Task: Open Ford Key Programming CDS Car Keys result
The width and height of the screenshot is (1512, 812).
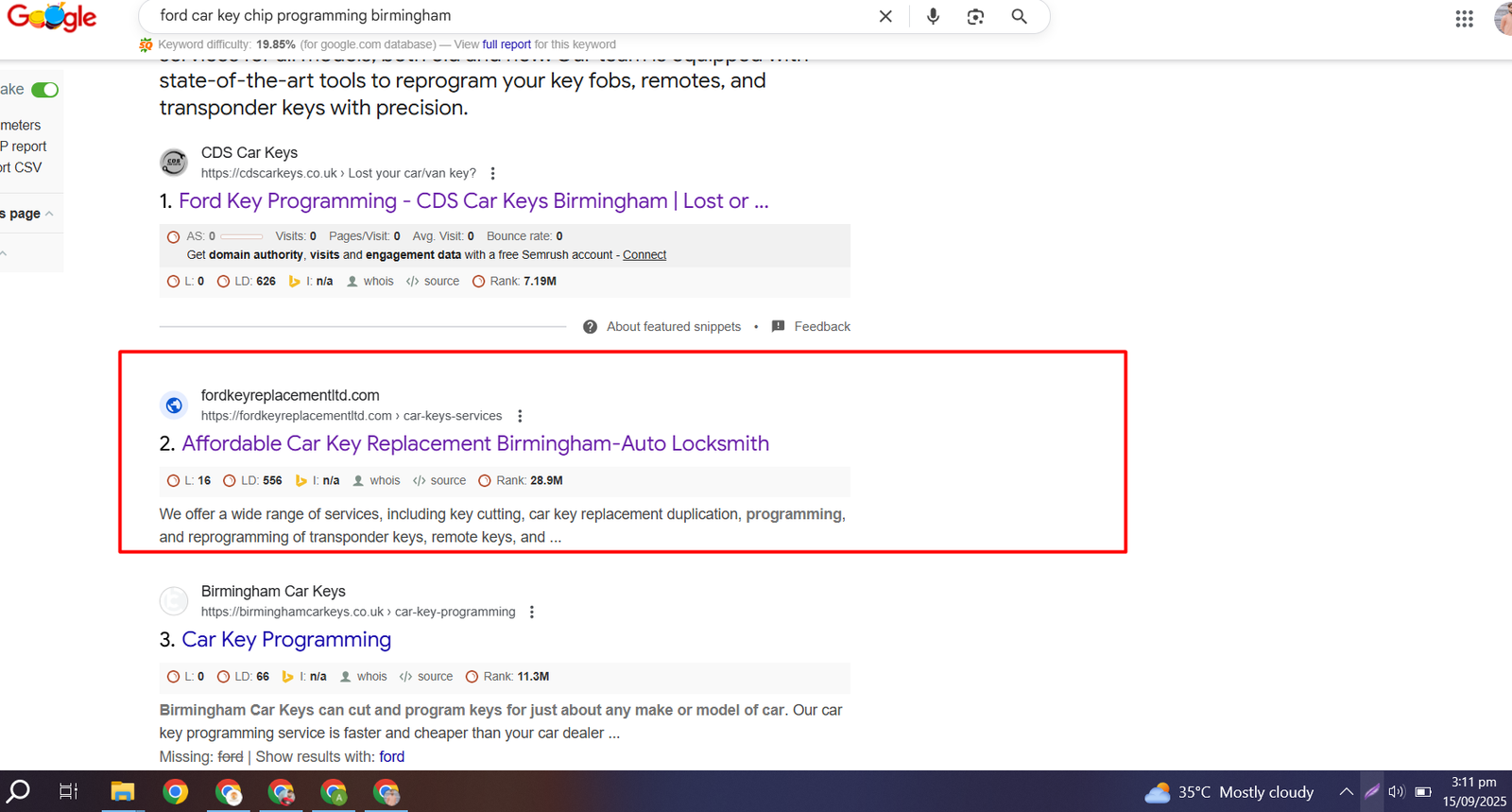Action: pyautogui.click(x=472, y=201)
